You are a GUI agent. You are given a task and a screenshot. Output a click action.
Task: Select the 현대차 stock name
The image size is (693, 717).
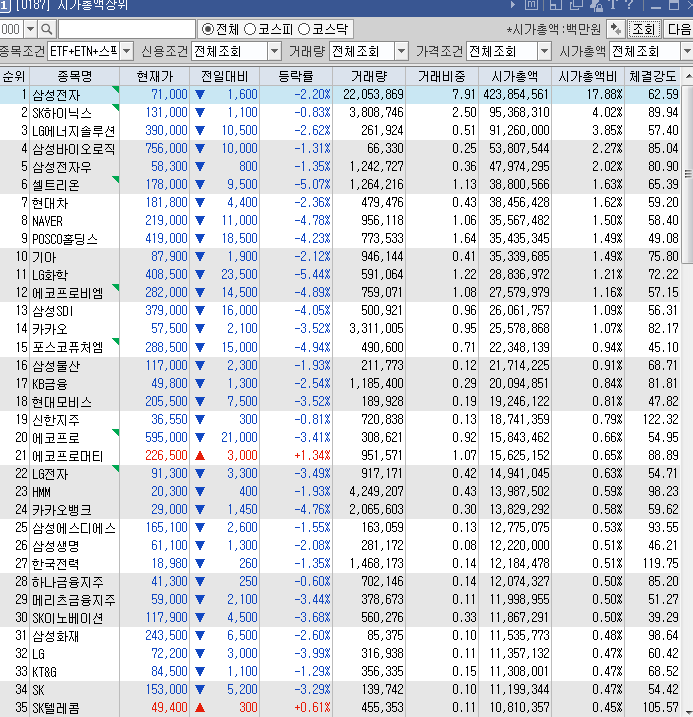coord(50,203)
